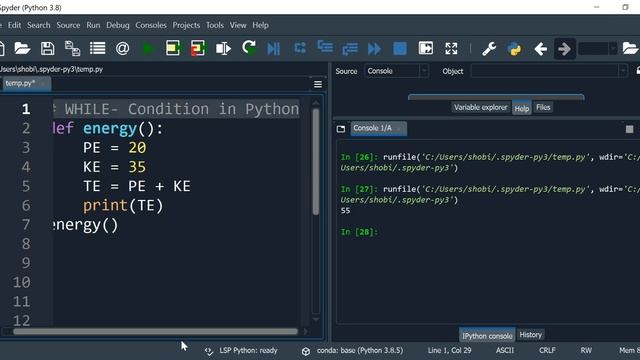
Task: Switch to the IPython console tab
Action: tap(487, 336)
